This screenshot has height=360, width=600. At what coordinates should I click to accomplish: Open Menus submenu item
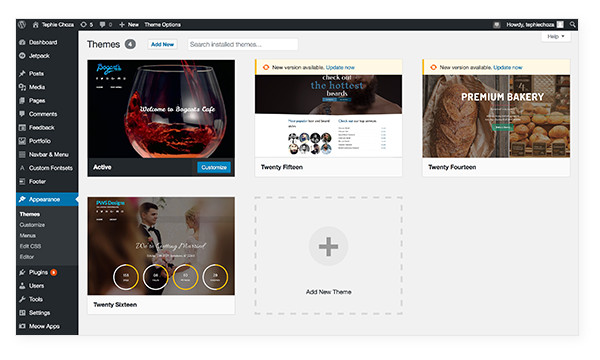[28, 236]
